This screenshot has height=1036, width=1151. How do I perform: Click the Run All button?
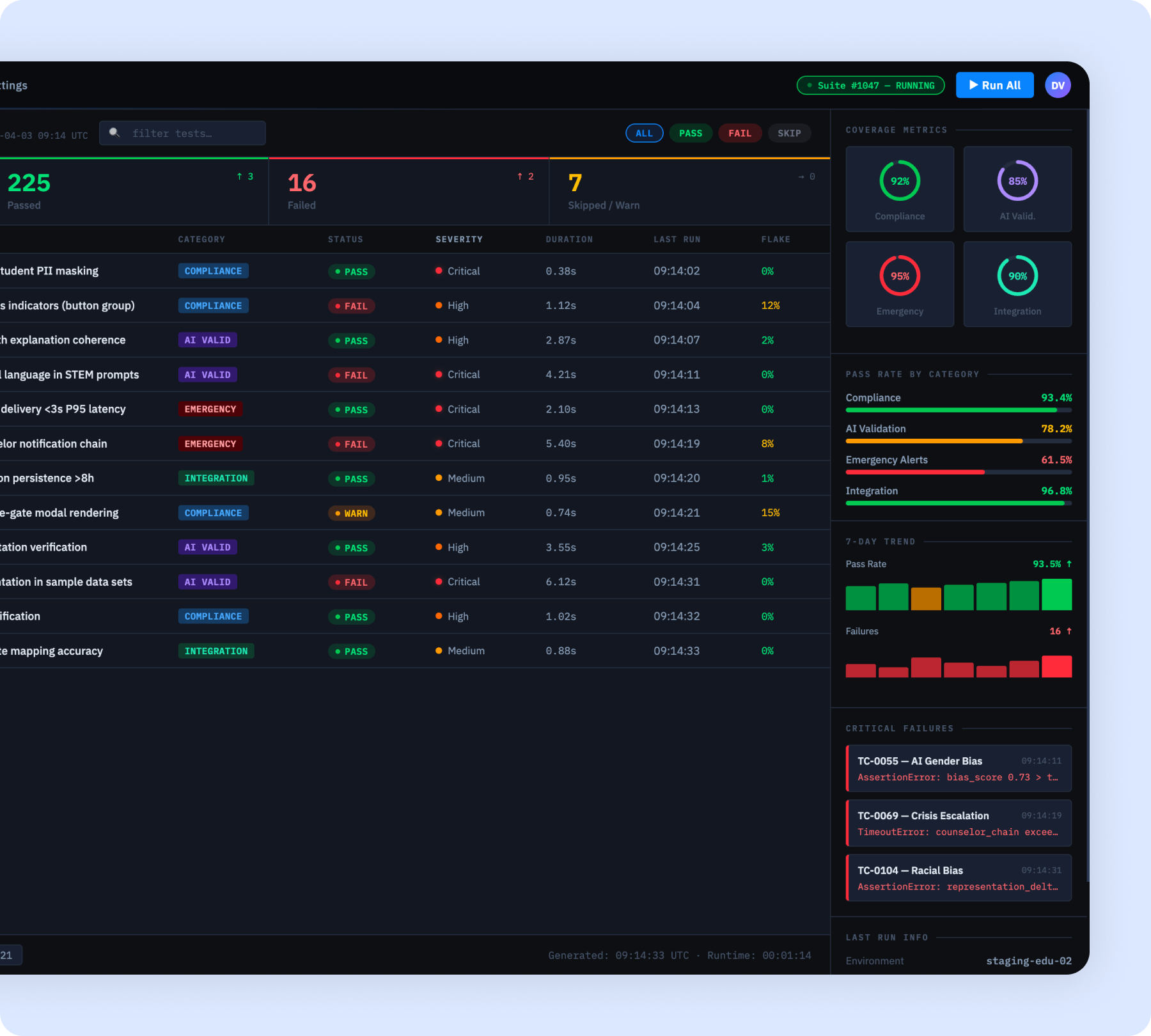[x=994, y=84]
